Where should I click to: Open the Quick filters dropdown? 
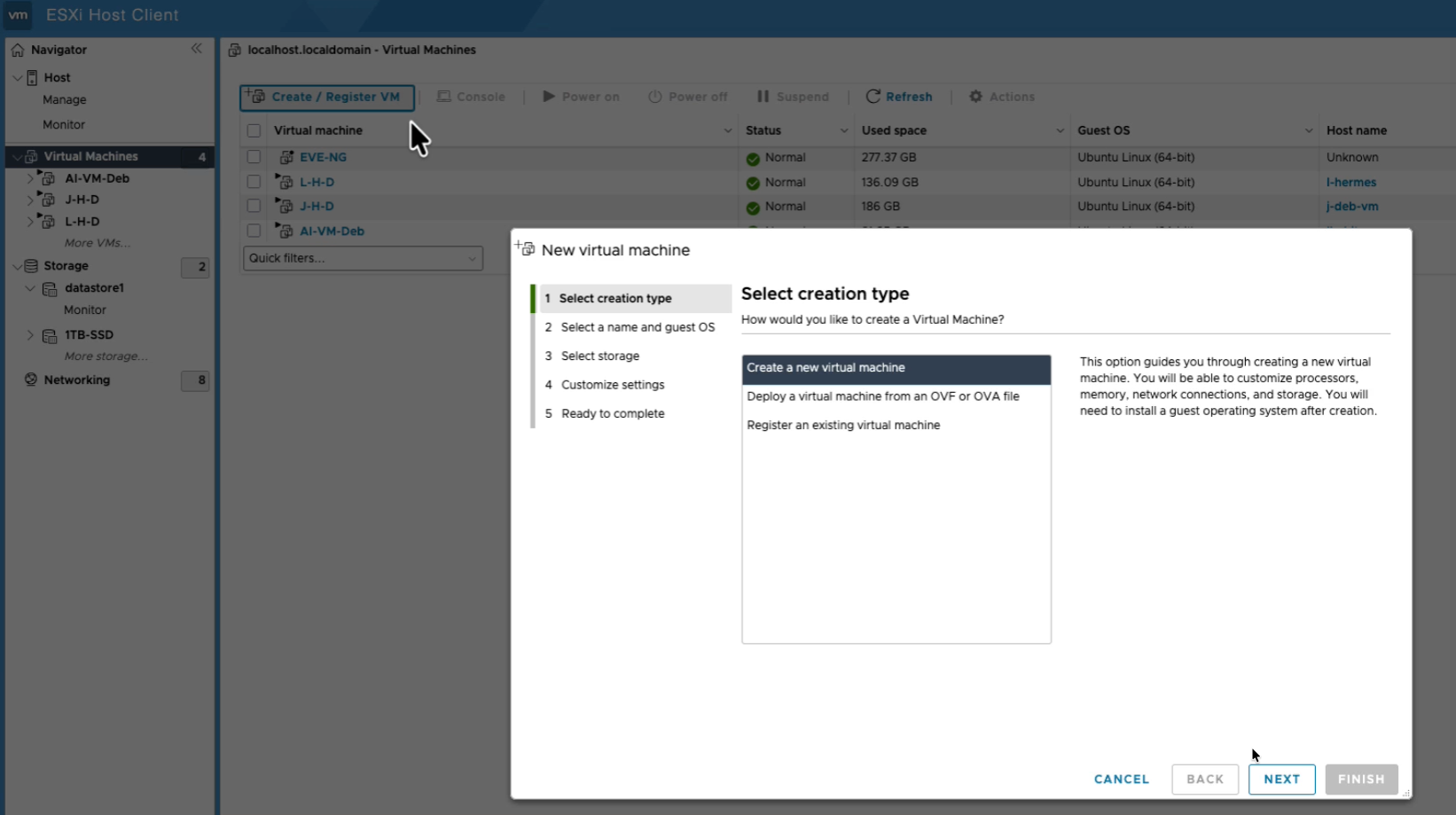coord(363,258)
